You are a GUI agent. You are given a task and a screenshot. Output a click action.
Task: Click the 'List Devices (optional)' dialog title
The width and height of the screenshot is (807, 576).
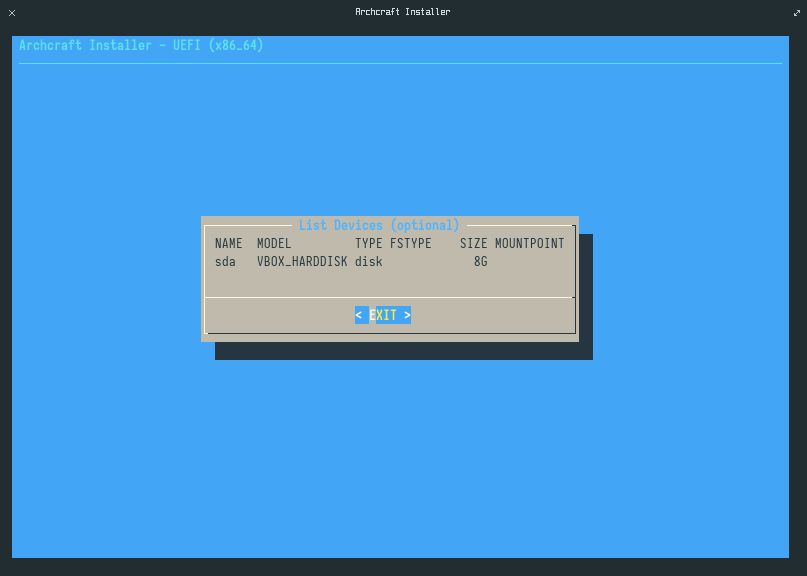[379, 225]
